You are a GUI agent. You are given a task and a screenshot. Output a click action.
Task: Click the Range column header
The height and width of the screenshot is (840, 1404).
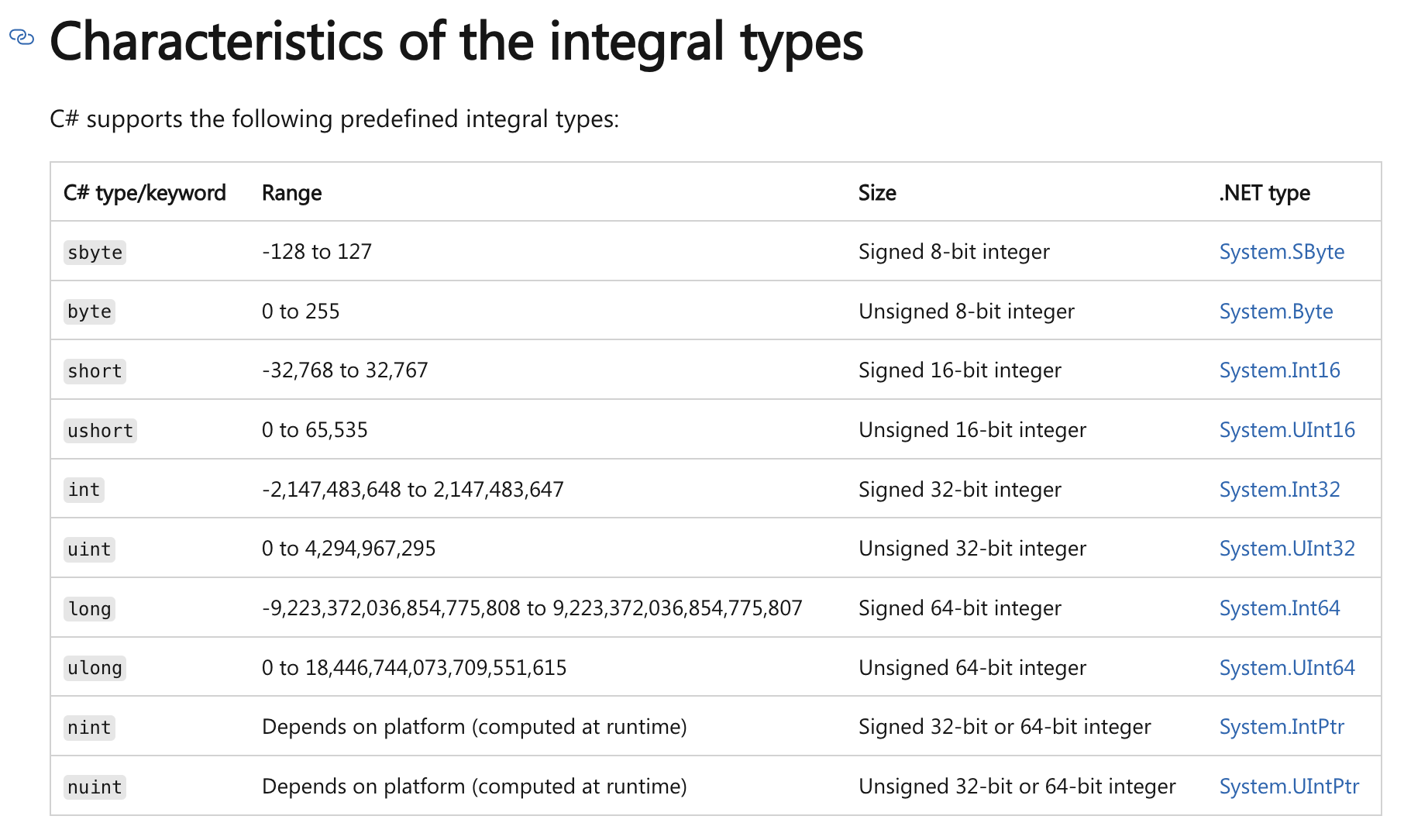click(x=291, y=193)
